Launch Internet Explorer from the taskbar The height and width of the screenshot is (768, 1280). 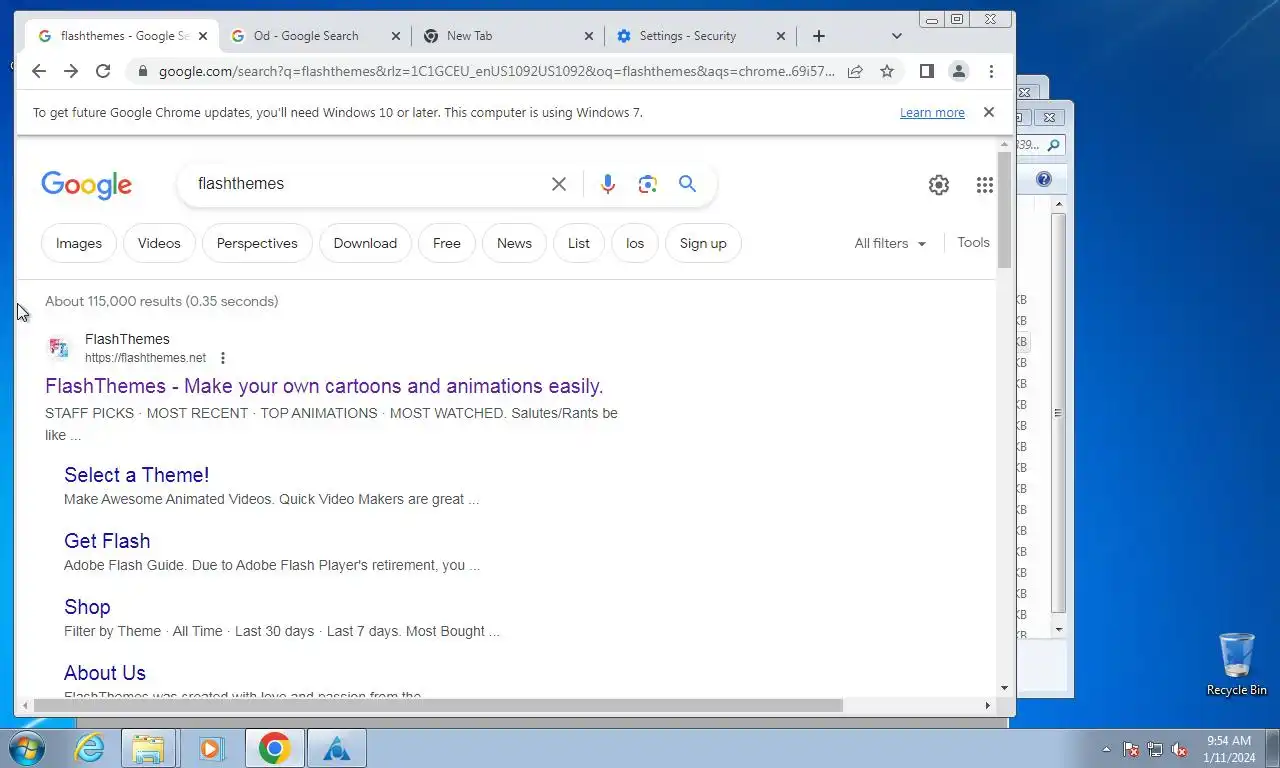click(x=90, y=748)
